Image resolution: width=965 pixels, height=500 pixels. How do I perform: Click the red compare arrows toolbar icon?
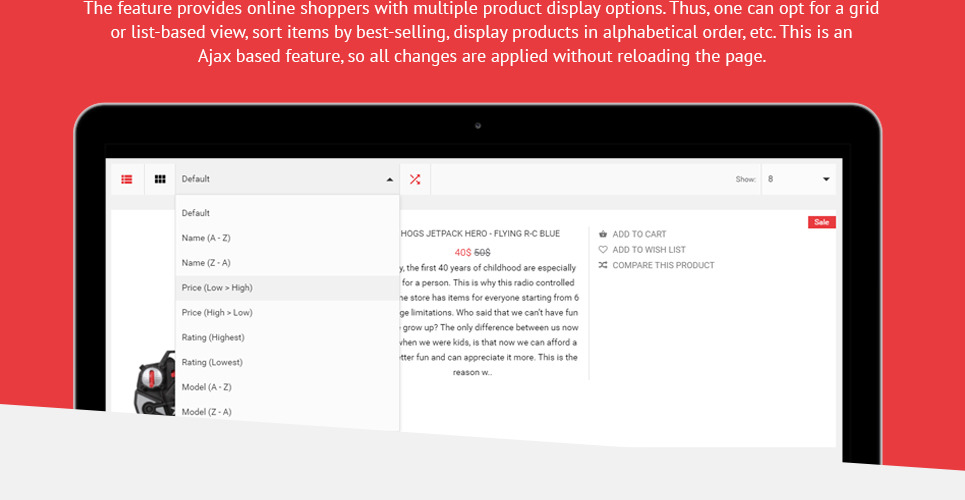click(415, 179)
